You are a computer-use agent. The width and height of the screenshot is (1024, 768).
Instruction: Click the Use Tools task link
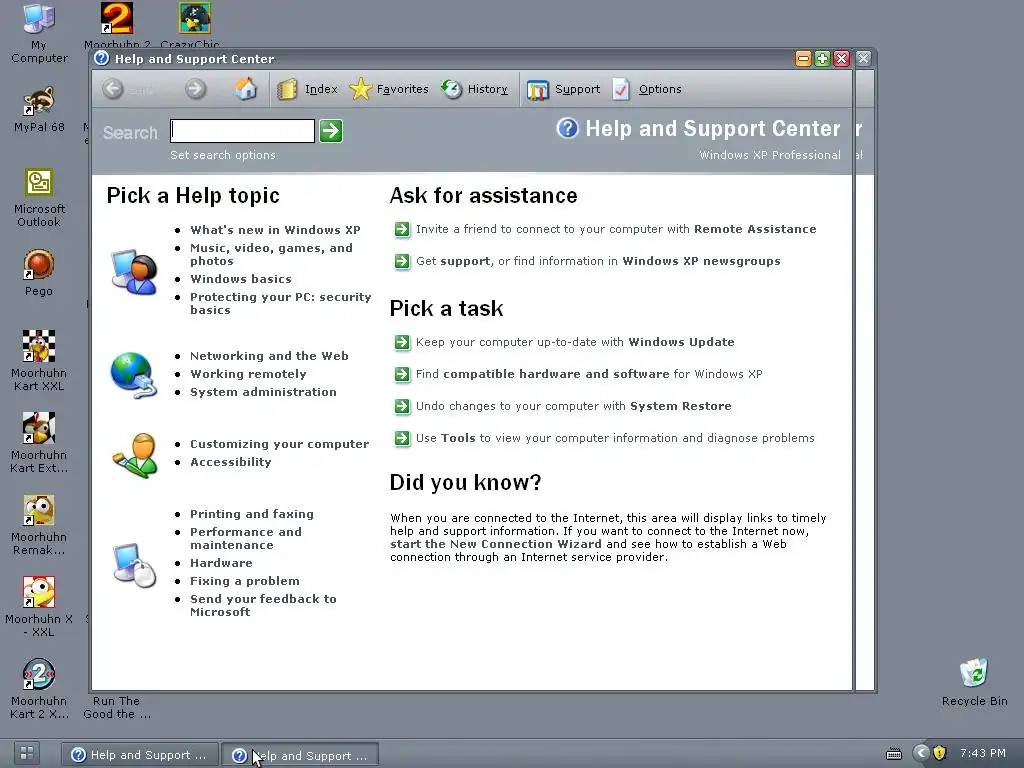click(615, 438)
